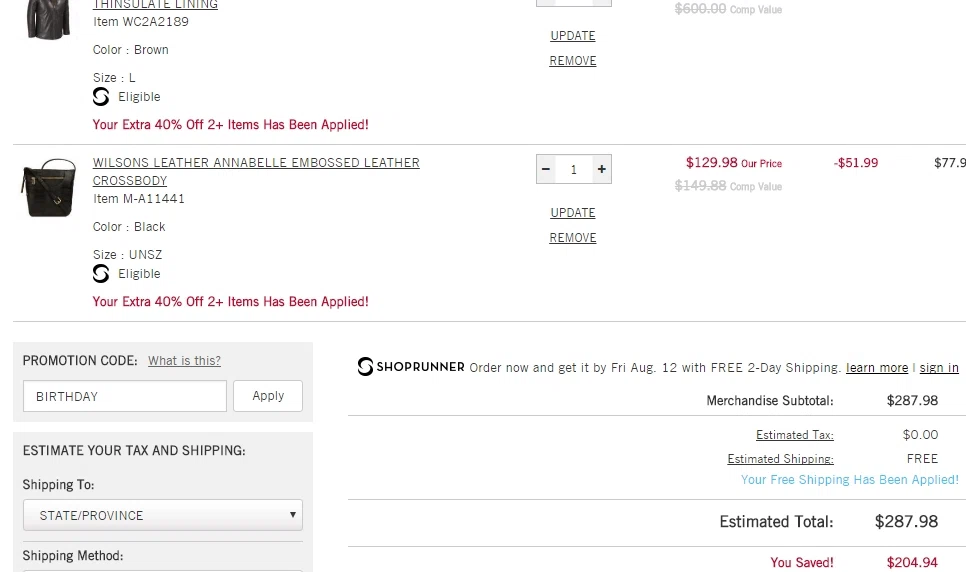Open ShopRunner 'learn more' link

tap(877, 368)
